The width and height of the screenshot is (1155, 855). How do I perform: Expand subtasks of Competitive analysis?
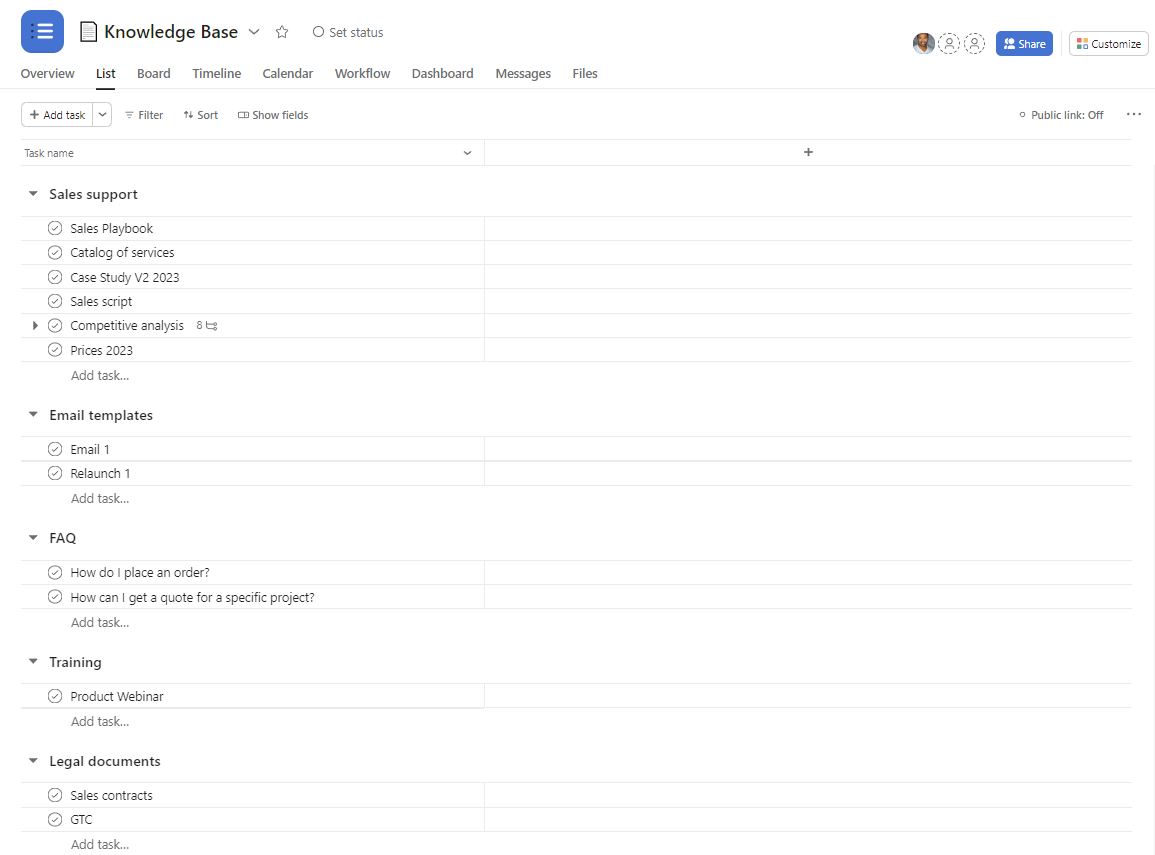(35, 326)
